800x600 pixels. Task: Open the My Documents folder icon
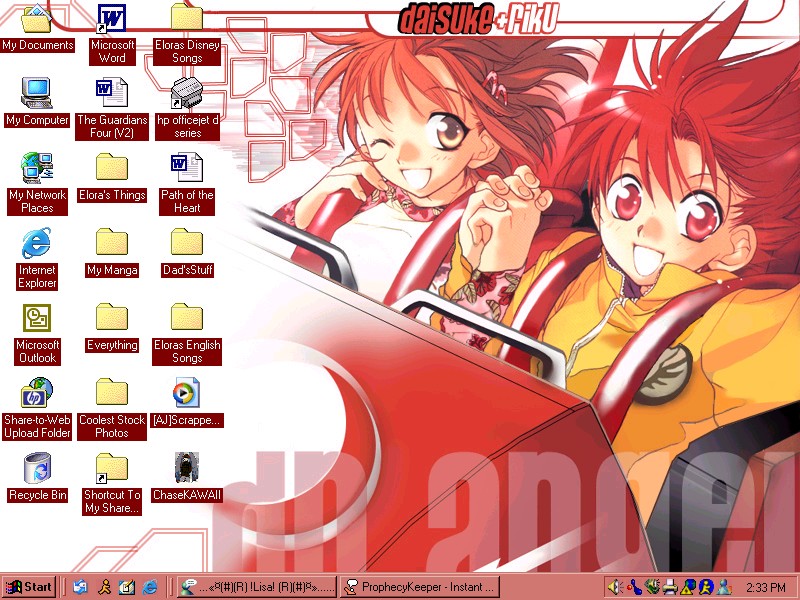point(37,18)
